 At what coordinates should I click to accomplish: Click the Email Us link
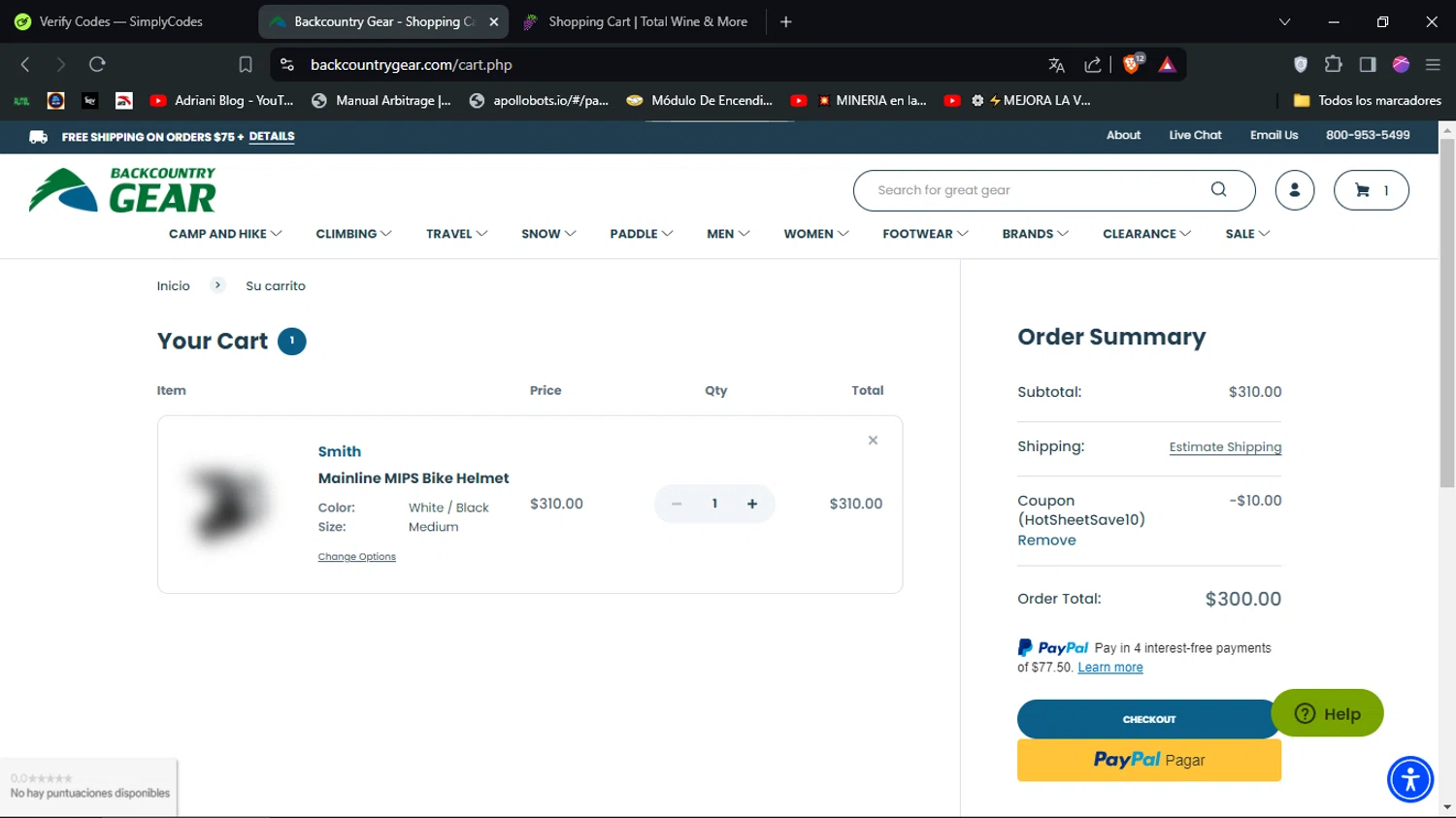(1274, 136)
